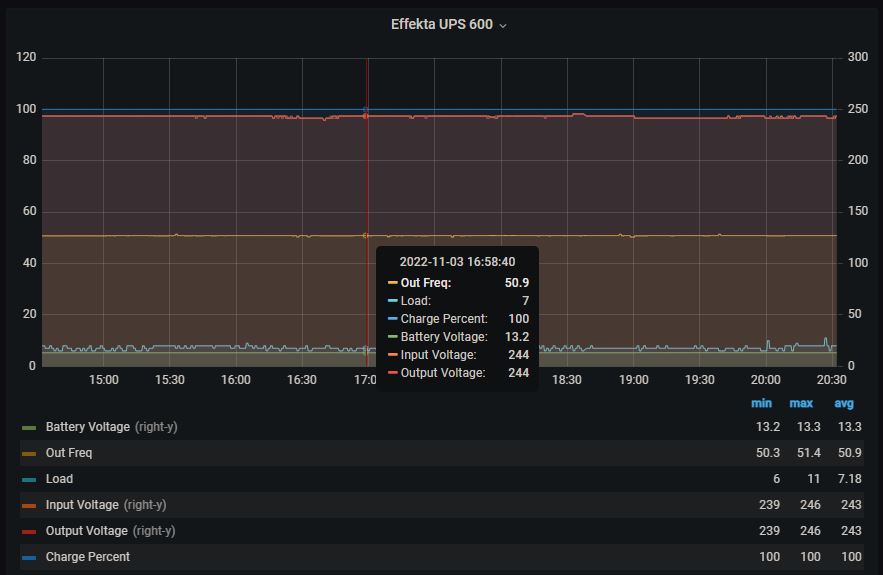Open color picker for Battery Voltage swatch
Image resolution: width=883 pixels, height=575 pixels.
coord(29,428)
